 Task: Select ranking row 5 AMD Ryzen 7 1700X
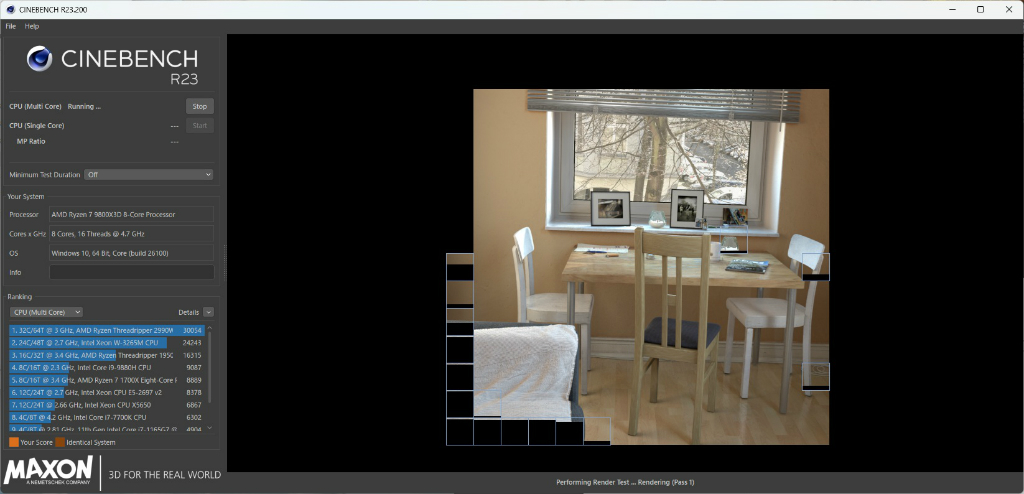pos(106,380)
